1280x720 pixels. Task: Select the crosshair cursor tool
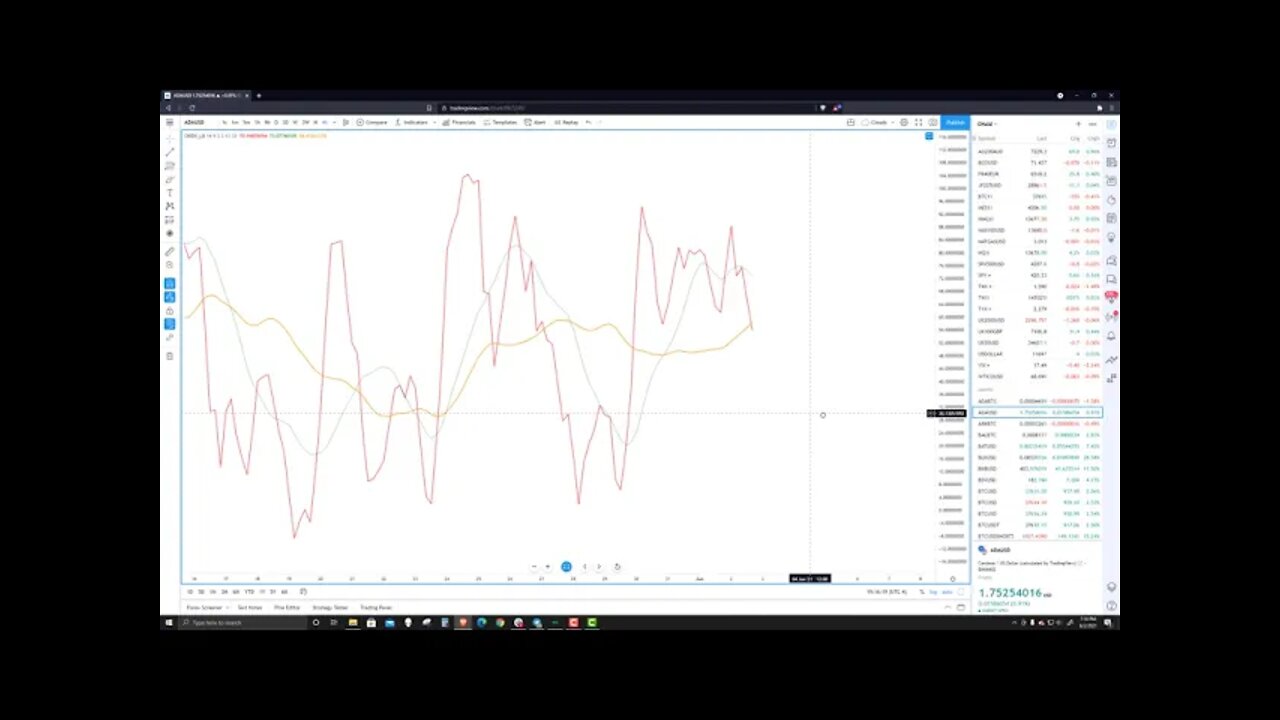tap(169, 139)
